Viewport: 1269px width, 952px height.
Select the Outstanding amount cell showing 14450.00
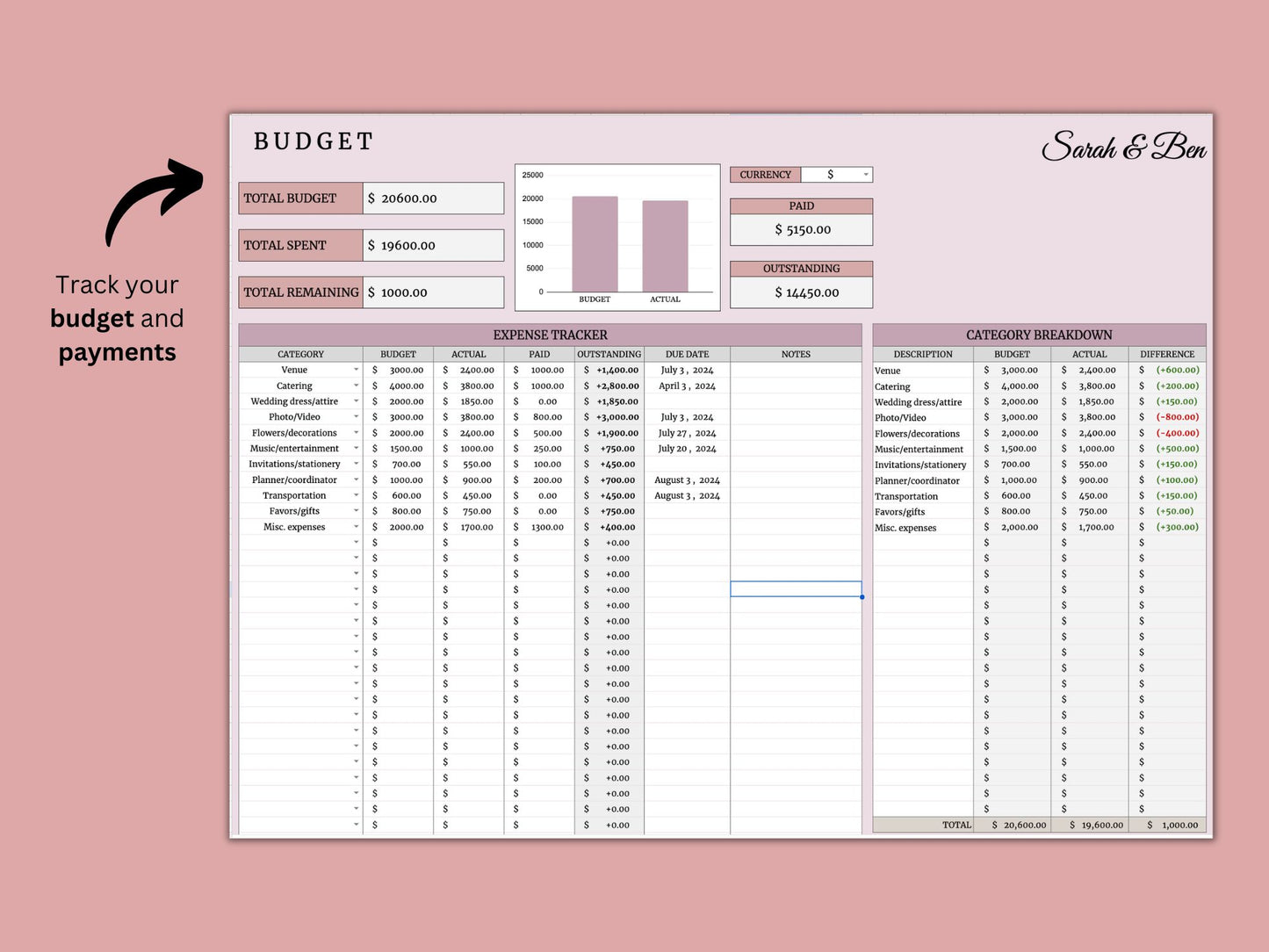point(801,292)
